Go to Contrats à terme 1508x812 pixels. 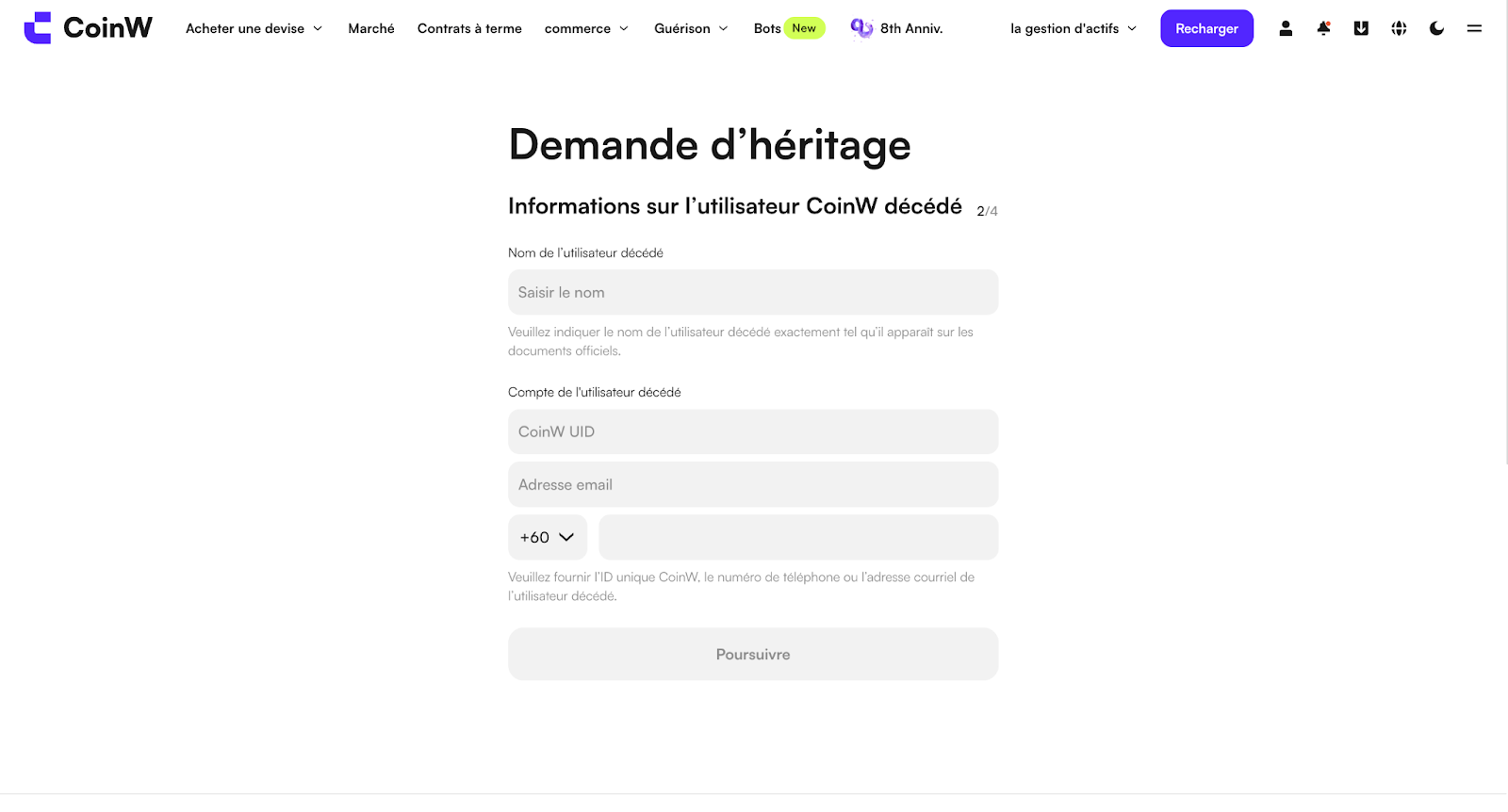[469, 28]
